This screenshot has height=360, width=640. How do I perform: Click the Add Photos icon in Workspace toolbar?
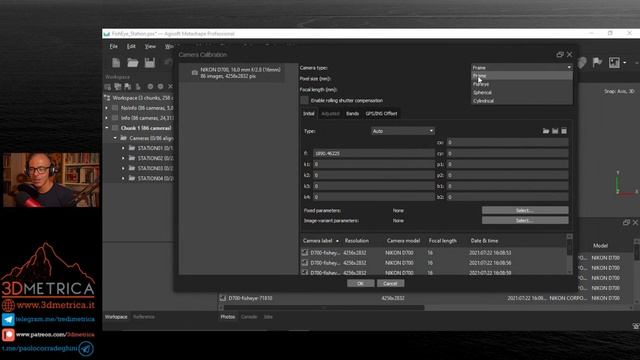[x=118, y=87]
